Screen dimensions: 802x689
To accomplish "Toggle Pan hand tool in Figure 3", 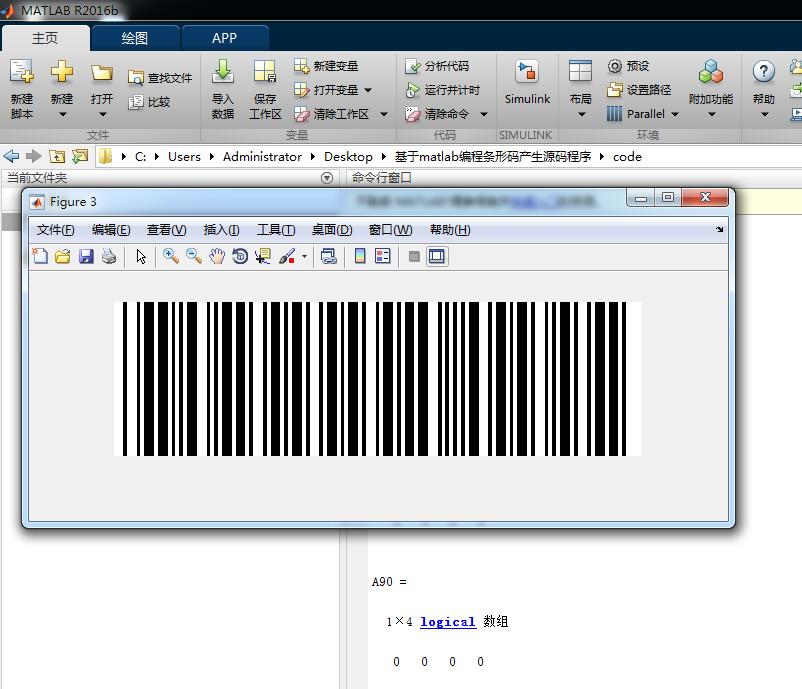I will (x=217, y=256).
